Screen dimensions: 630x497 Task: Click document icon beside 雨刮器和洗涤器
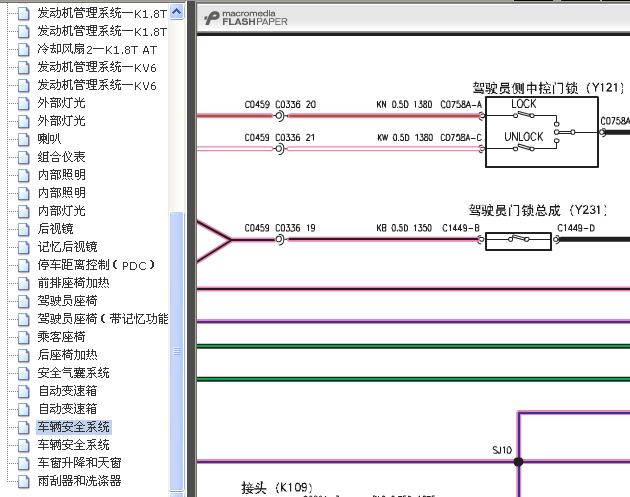[24, 481]
